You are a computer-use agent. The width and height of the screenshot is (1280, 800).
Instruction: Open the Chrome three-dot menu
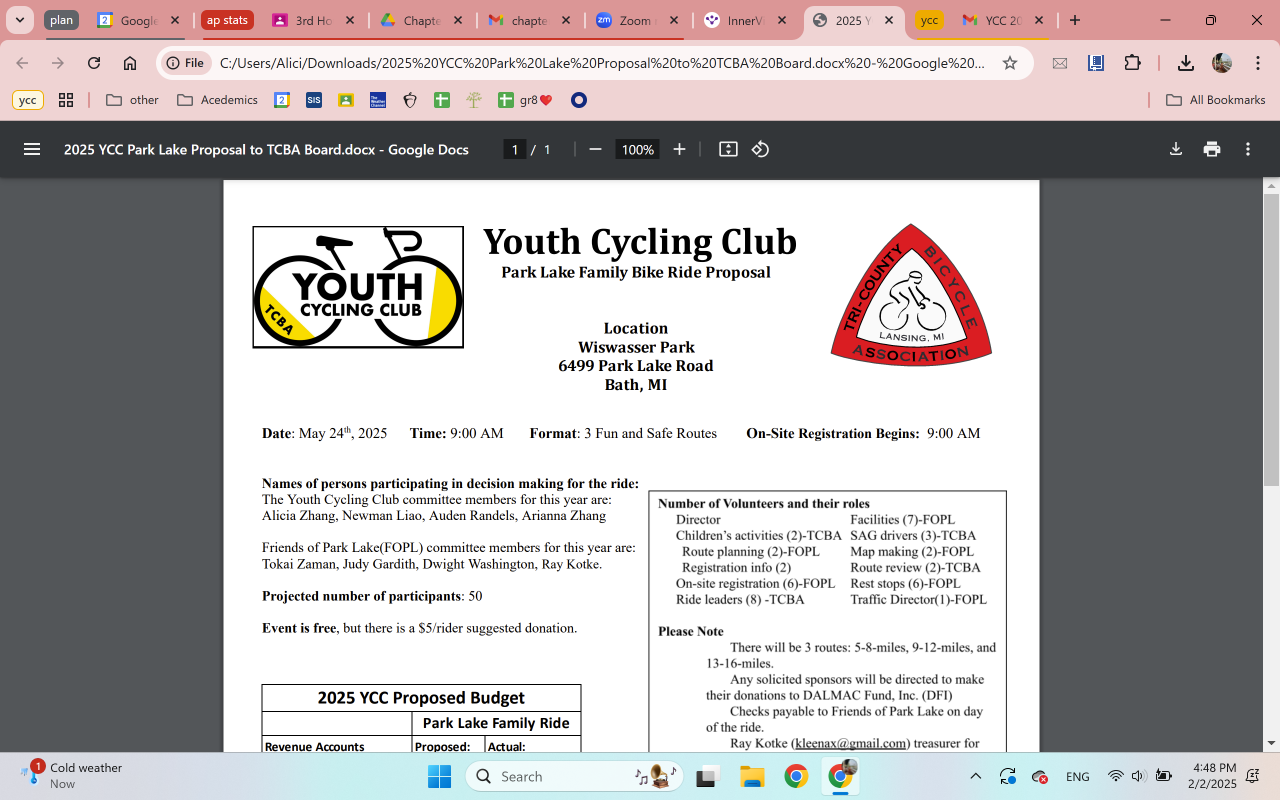pos(1258,63)
